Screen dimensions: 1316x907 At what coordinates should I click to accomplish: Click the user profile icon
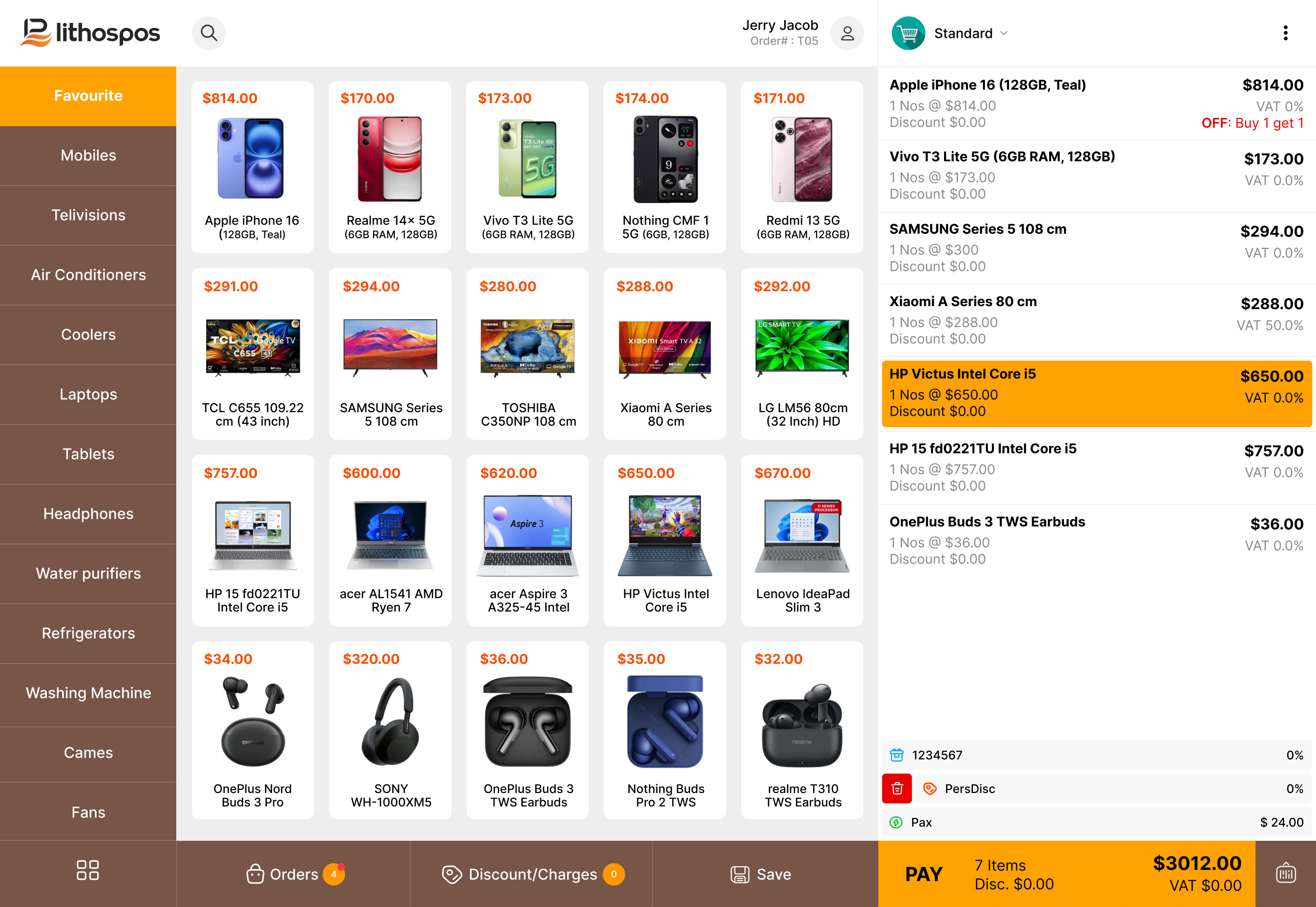click(x=847, y=33)
